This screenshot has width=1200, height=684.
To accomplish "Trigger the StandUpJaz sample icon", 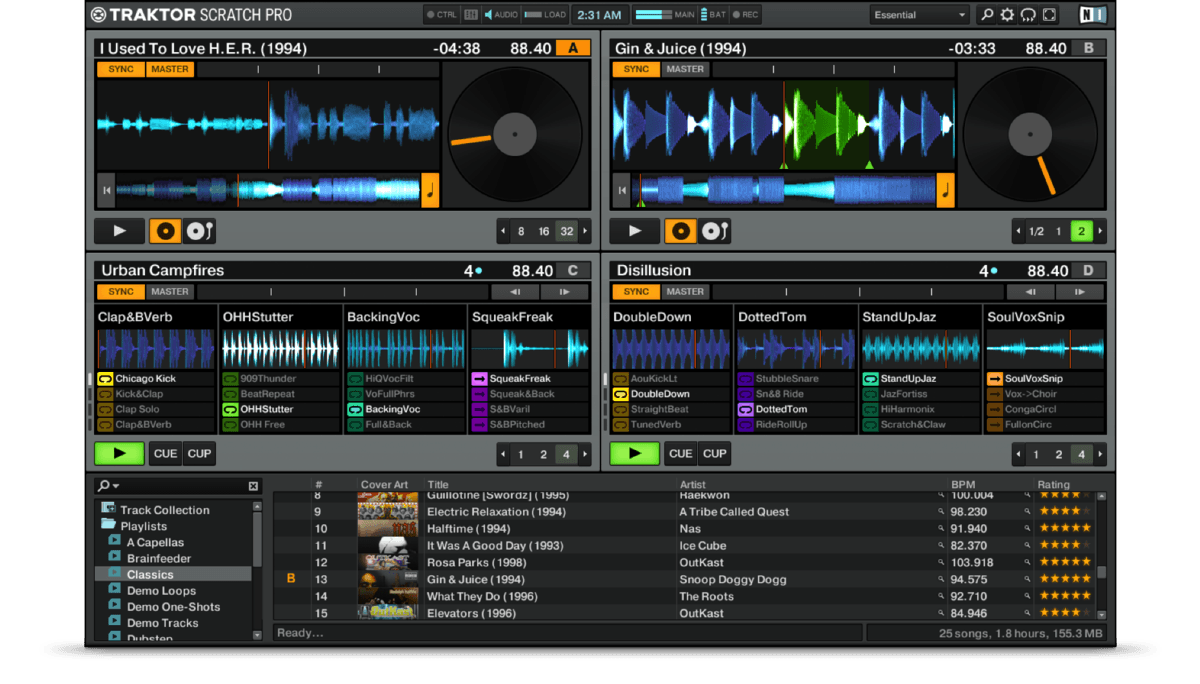I will (x=870, y=379).
